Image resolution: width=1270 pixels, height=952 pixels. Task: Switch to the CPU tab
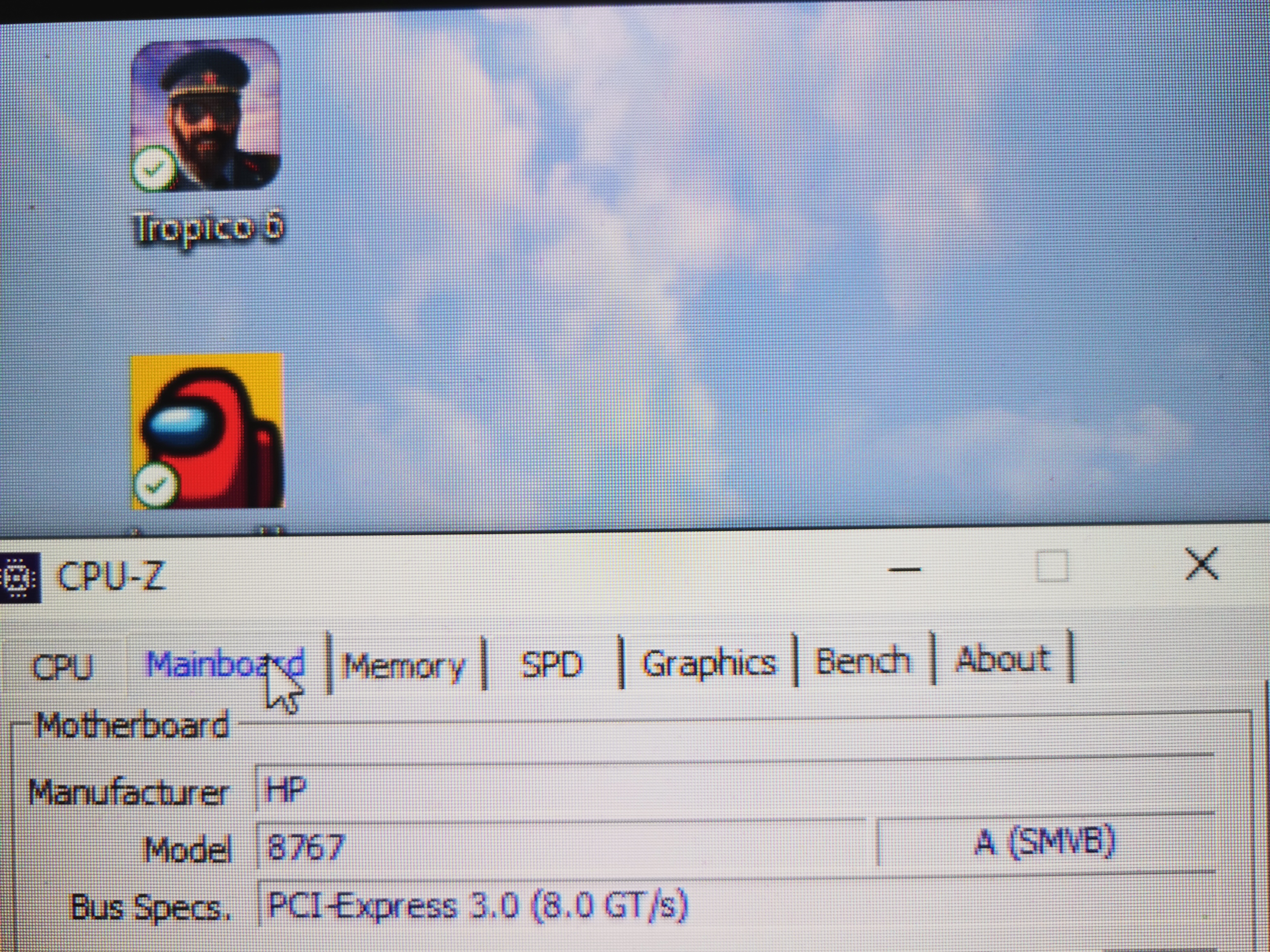[62, 667]
